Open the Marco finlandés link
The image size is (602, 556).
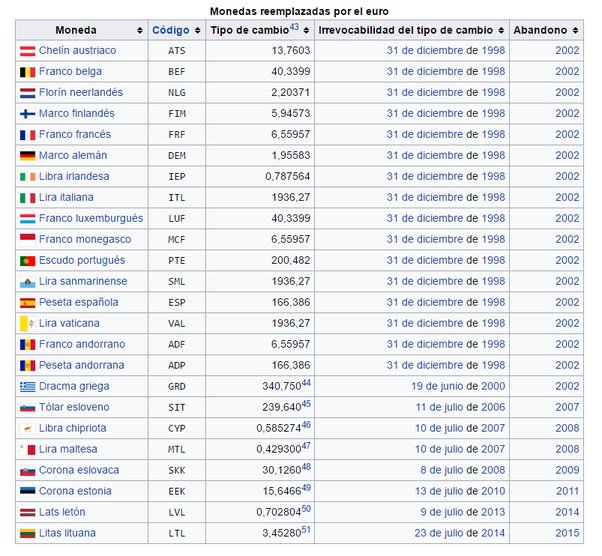[77, 113]
